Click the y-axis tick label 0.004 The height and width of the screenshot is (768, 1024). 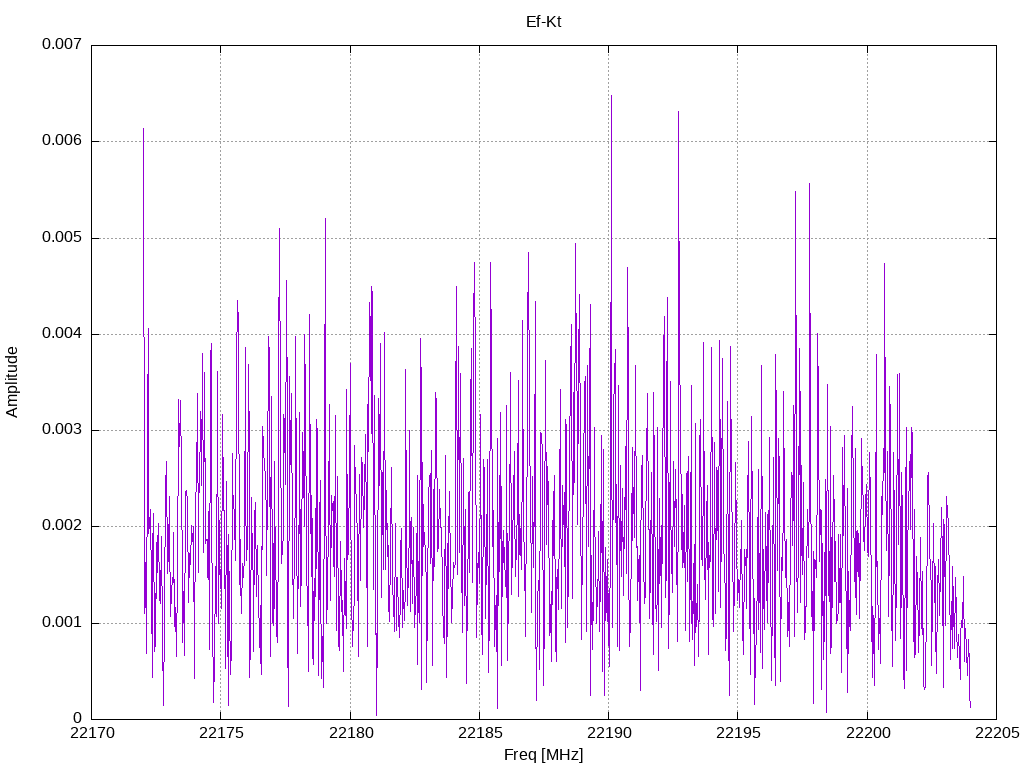(62, 333)
